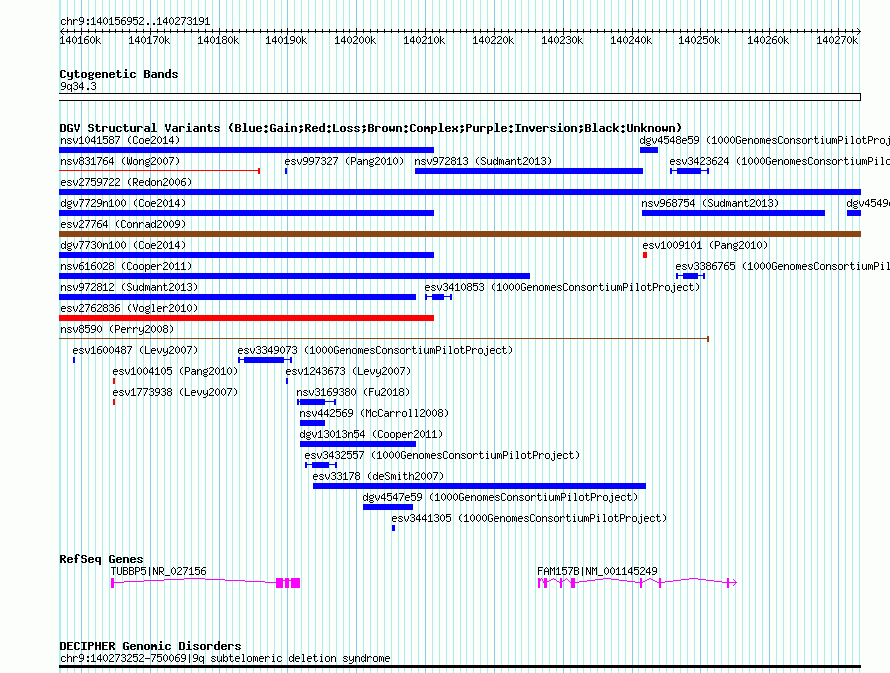Open the esv997327 (Pang2010) variant
The image size is (890, 673).
pos(344,161)
